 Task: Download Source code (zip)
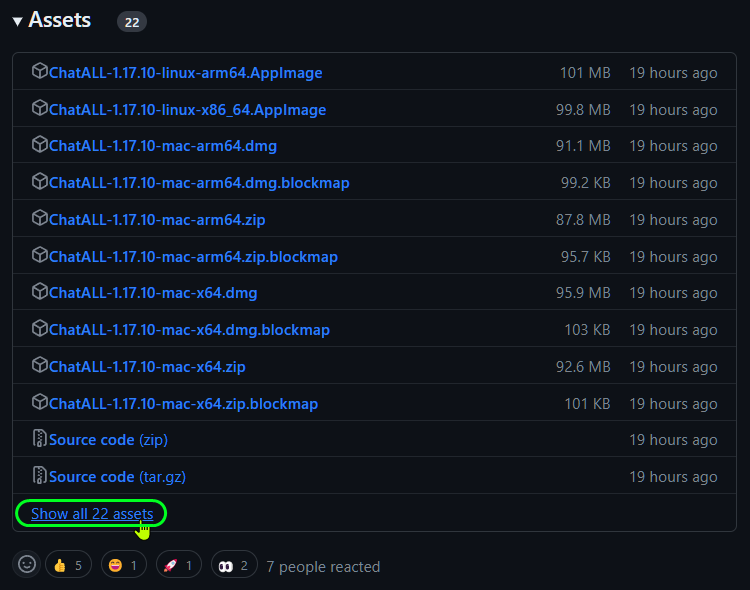coord(108,440)
